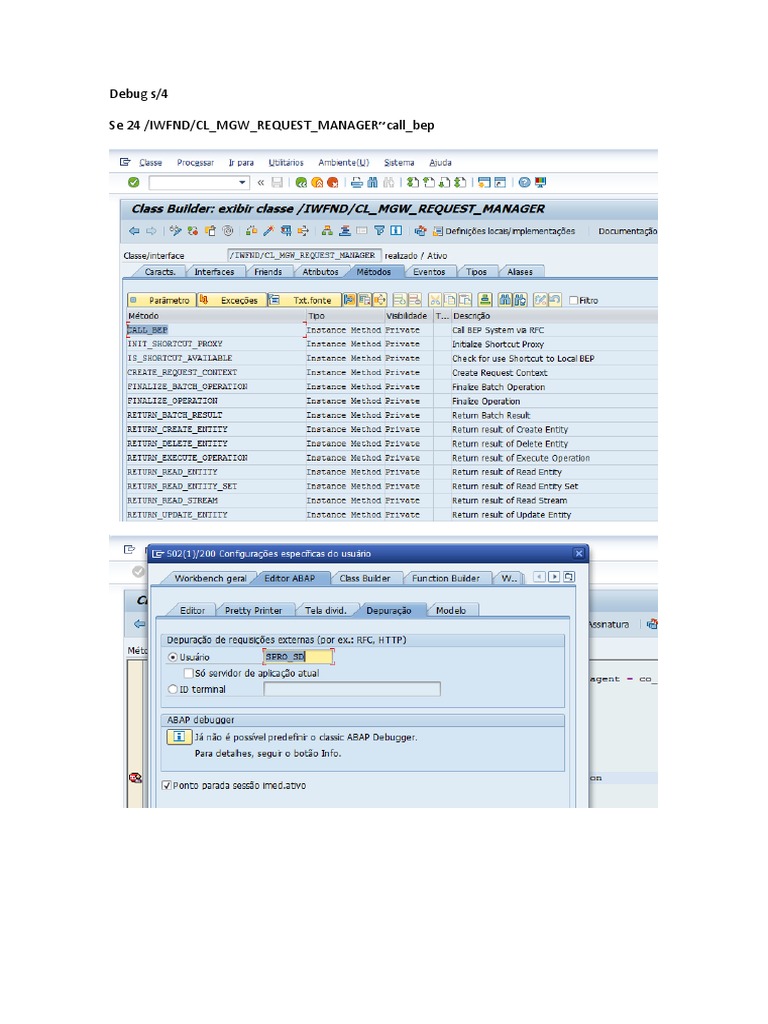Click the red Cancel icon in standard toolbar
The image size is (768, 1024).
[x=332, y=183]
